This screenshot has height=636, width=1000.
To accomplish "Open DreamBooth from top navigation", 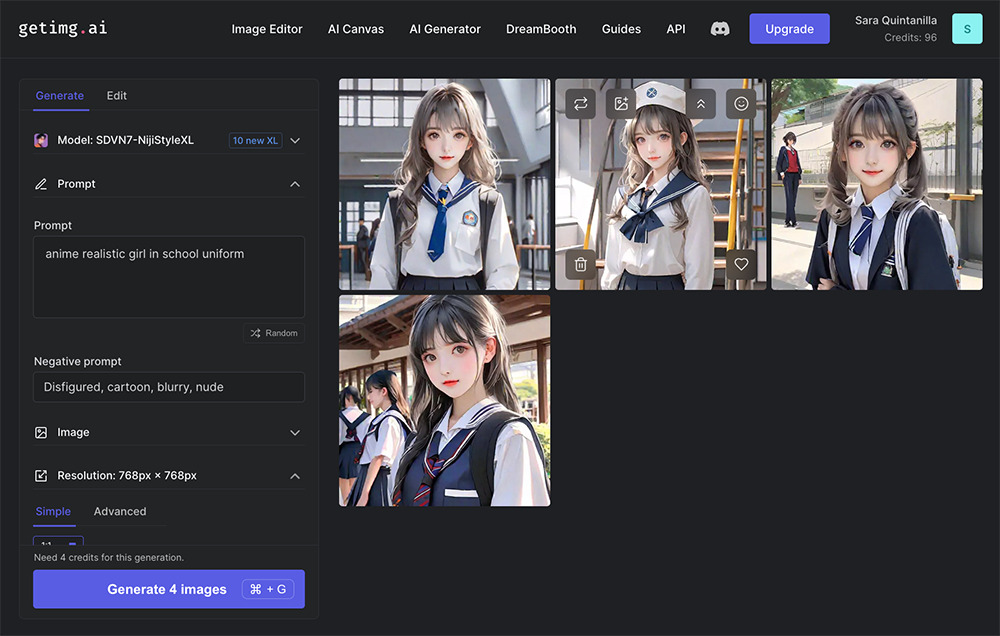I will click(x=541, y=29).
